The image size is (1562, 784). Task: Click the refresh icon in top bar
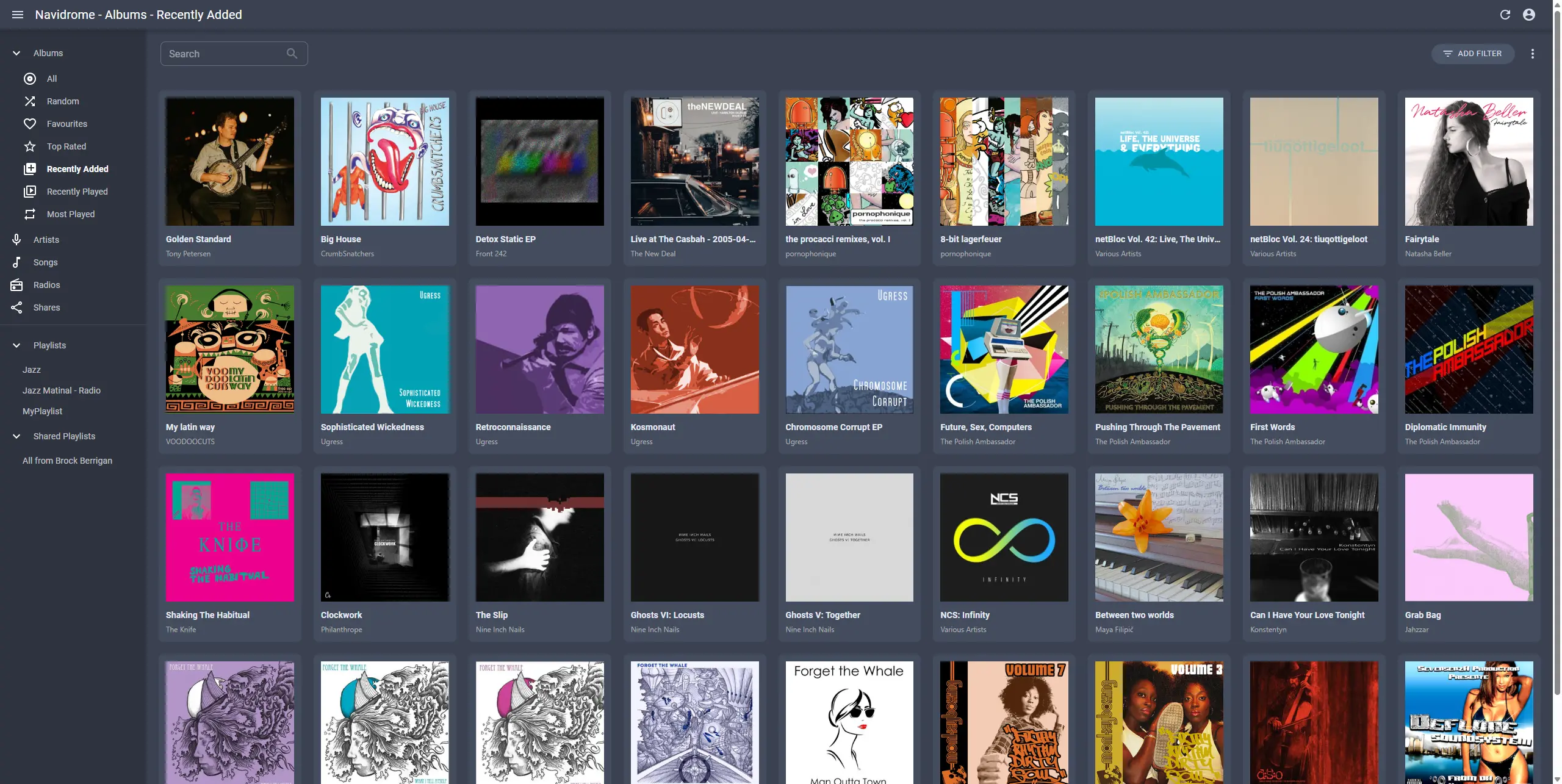(1505, 15)
